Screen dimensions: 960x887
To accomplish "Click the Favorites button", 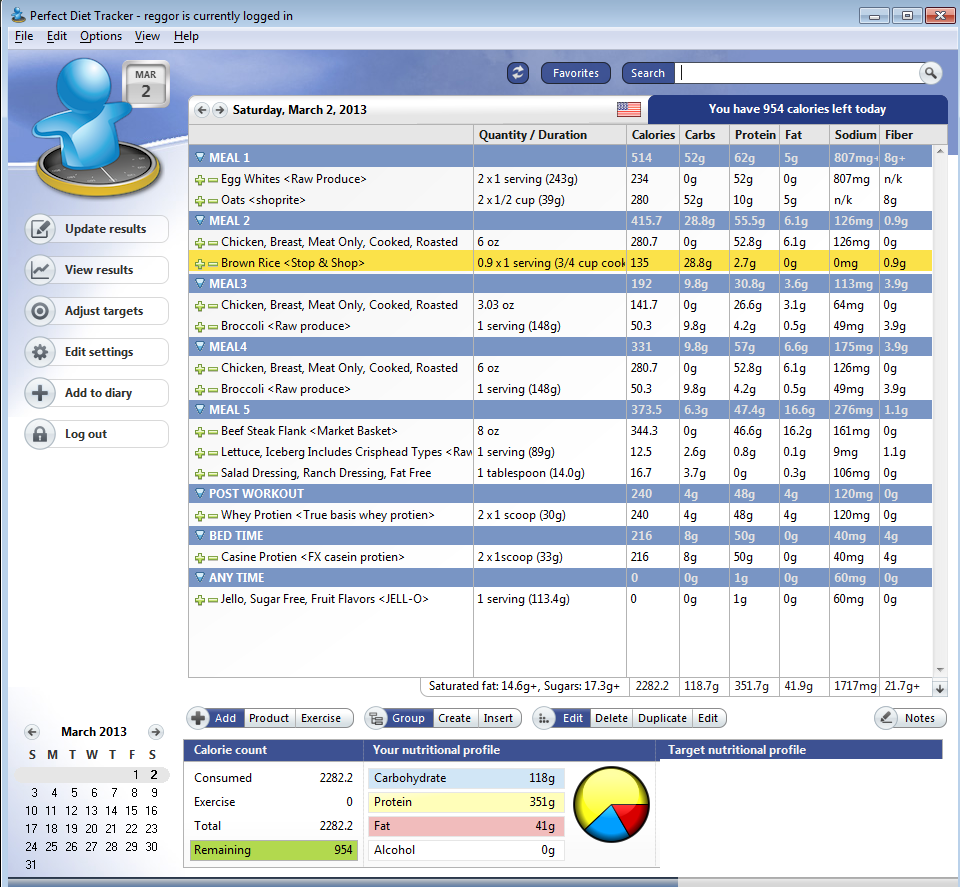I will click(x=576, y=73).
